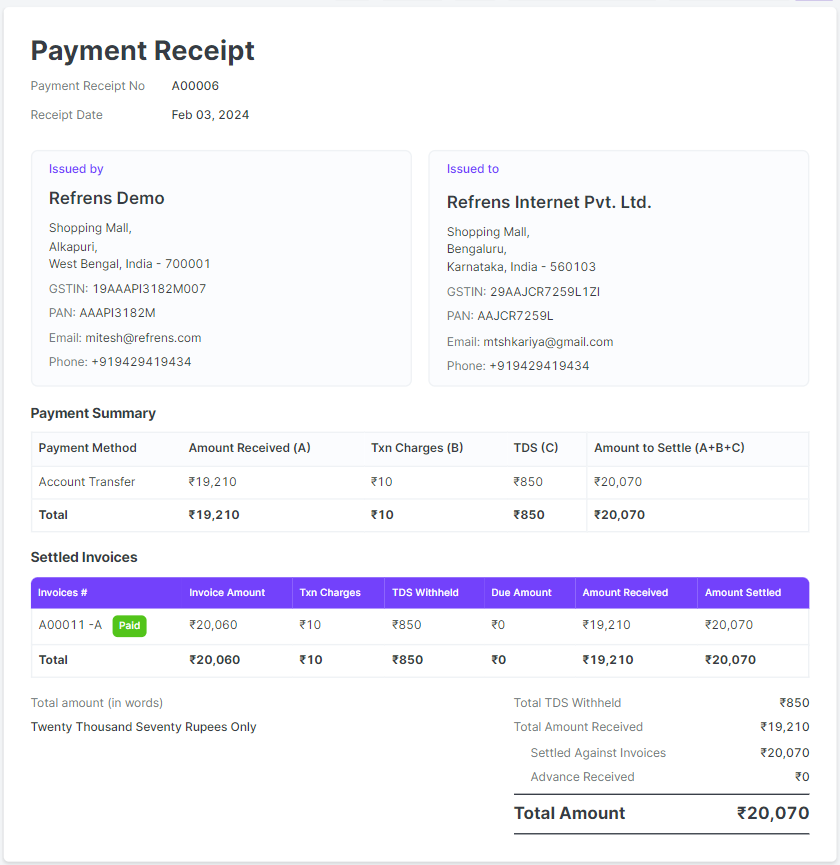Click the Settled Invoices section heading
The image size is (840, 865).
84,557
